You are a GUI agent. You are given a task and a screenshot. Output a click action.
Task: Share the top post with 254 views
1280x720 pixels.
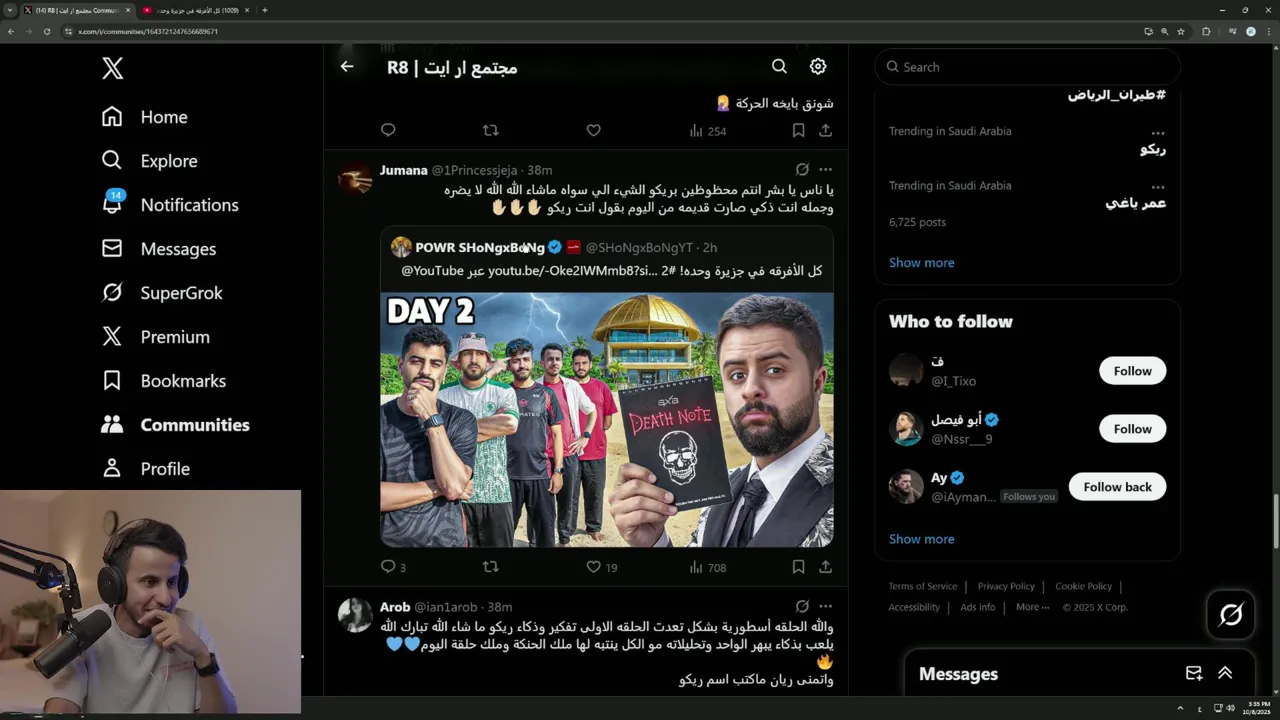(825, 130)
